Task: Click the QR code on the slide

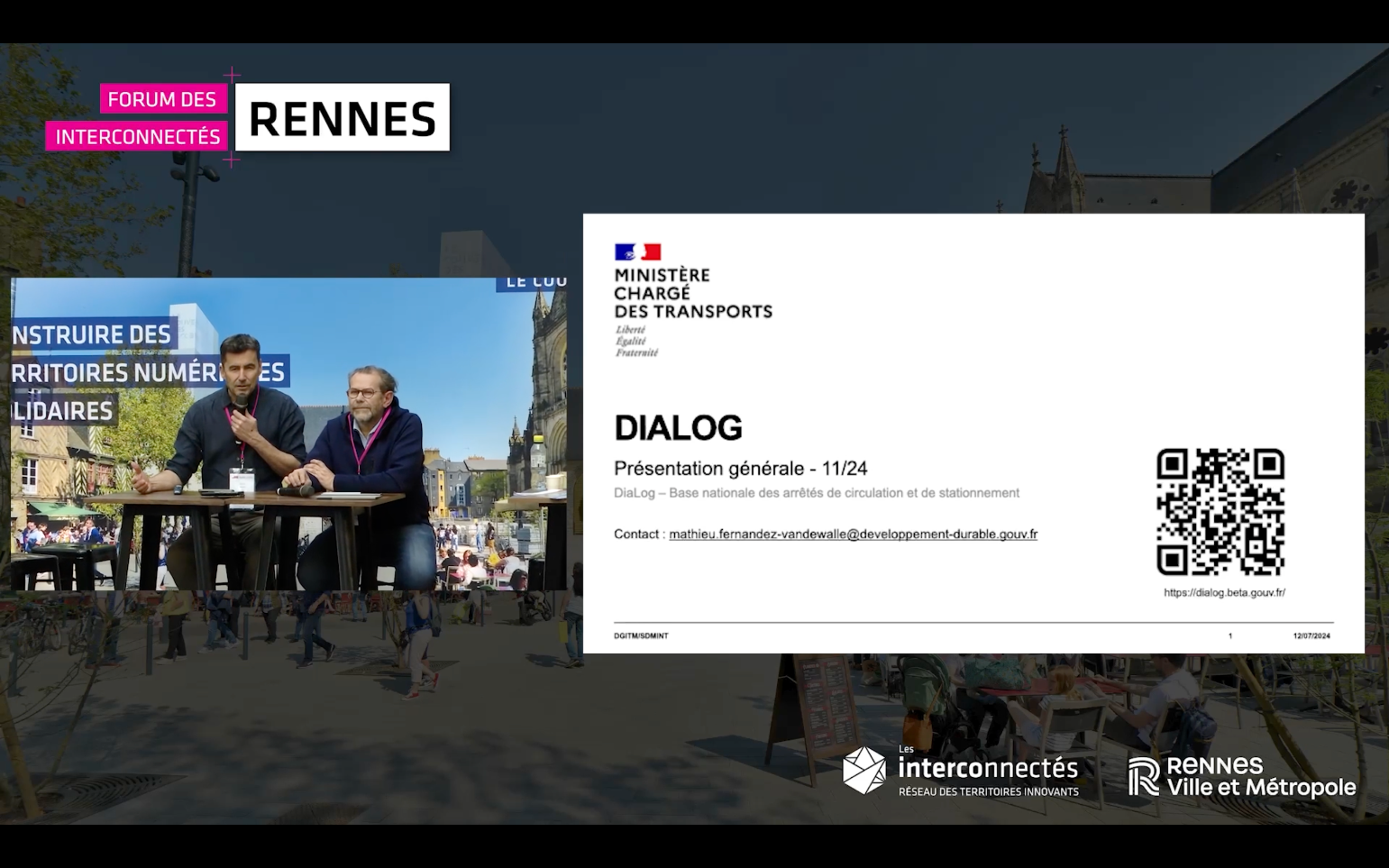Action: point(1220,512)
